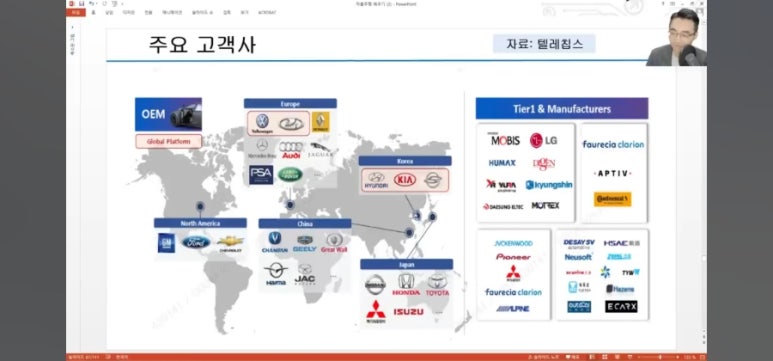The width and height of the screenshot is (773, 361).
Task: Select the Europe region header
Action: click(x=290, y=104)
